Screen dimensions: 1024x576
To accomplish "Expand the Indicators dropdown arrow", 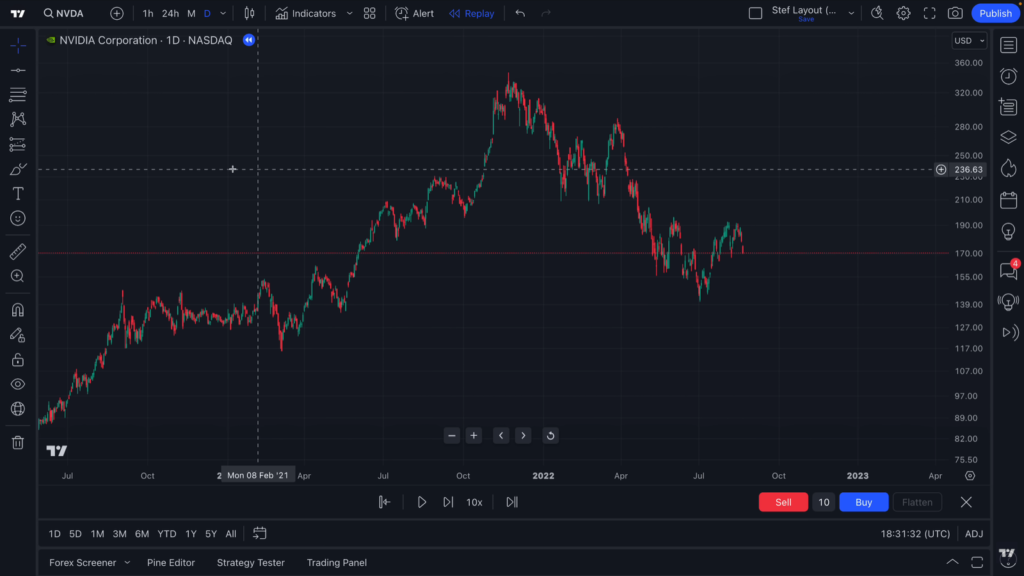I will click(349, 14).
